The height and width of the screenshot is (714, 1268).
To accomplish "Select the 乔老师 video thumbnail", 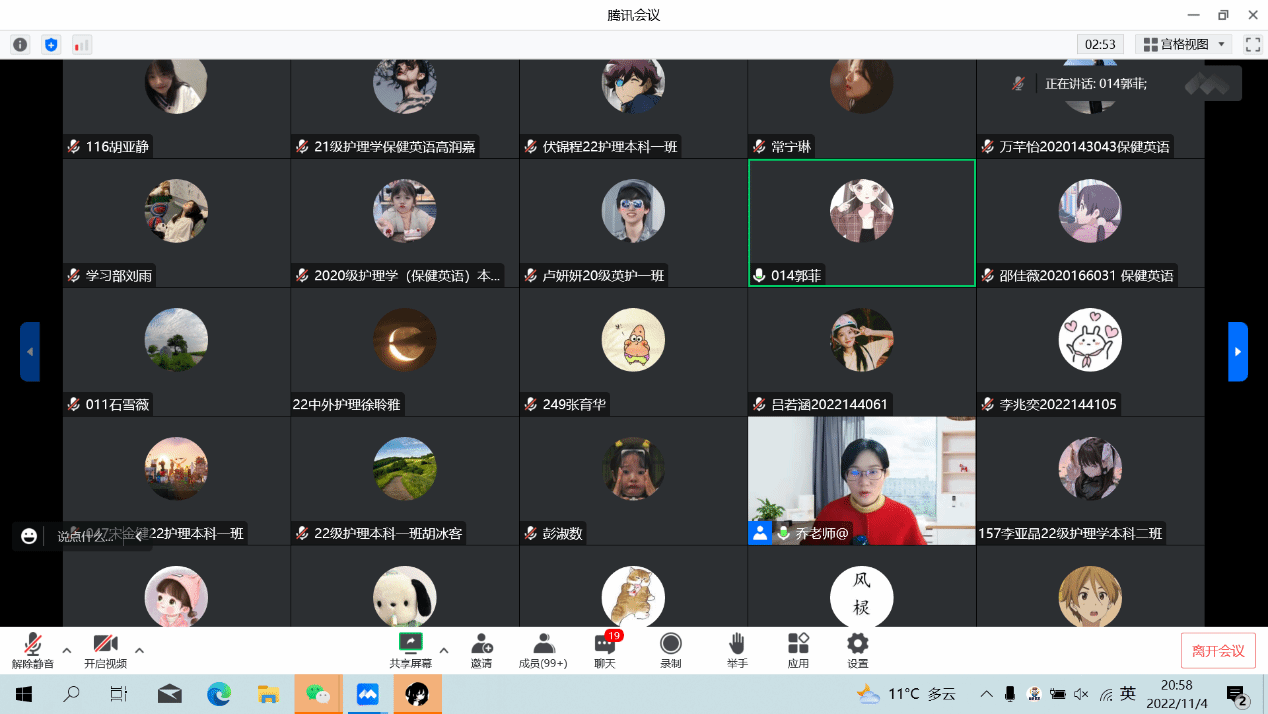I will point(861,480).
